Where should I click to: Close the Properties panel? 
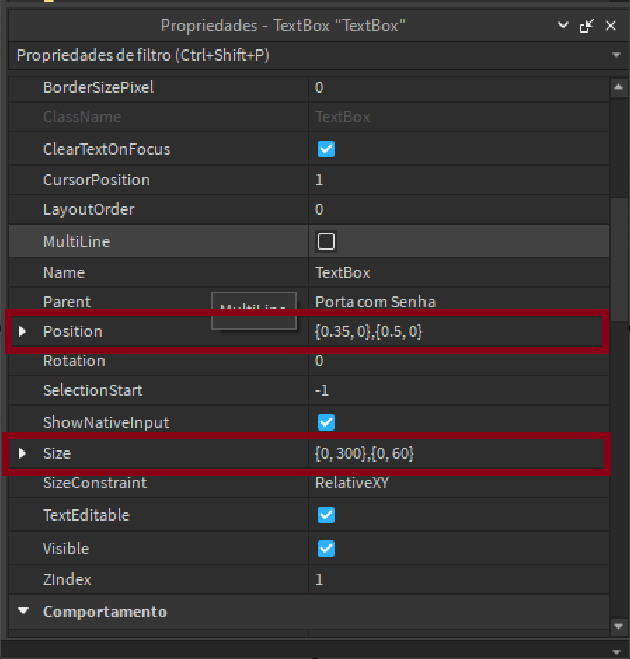[611, 25]
